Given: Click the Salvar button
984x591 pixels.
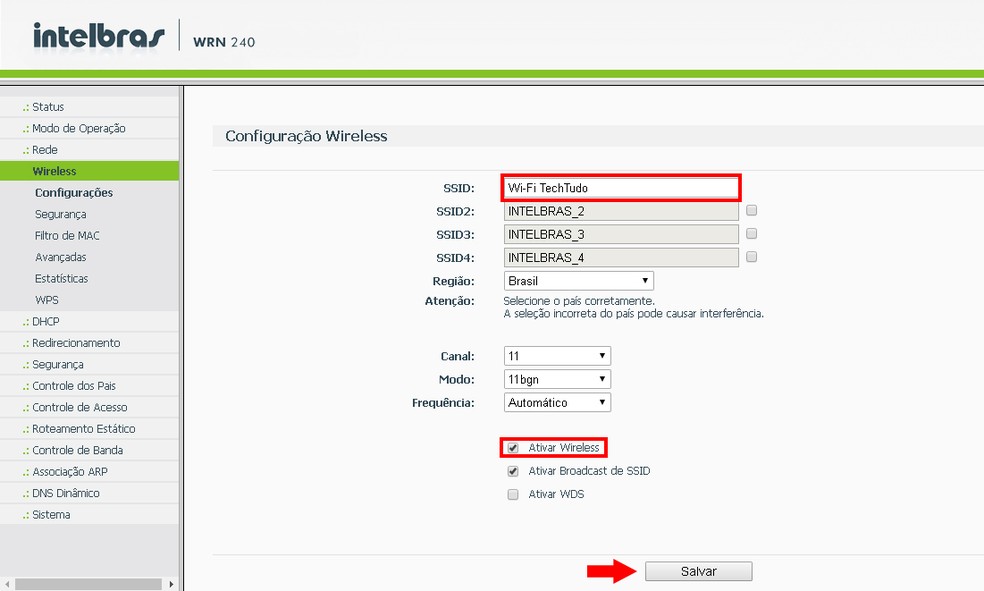Looking at the screenshot, I should (x=698, y=571).
